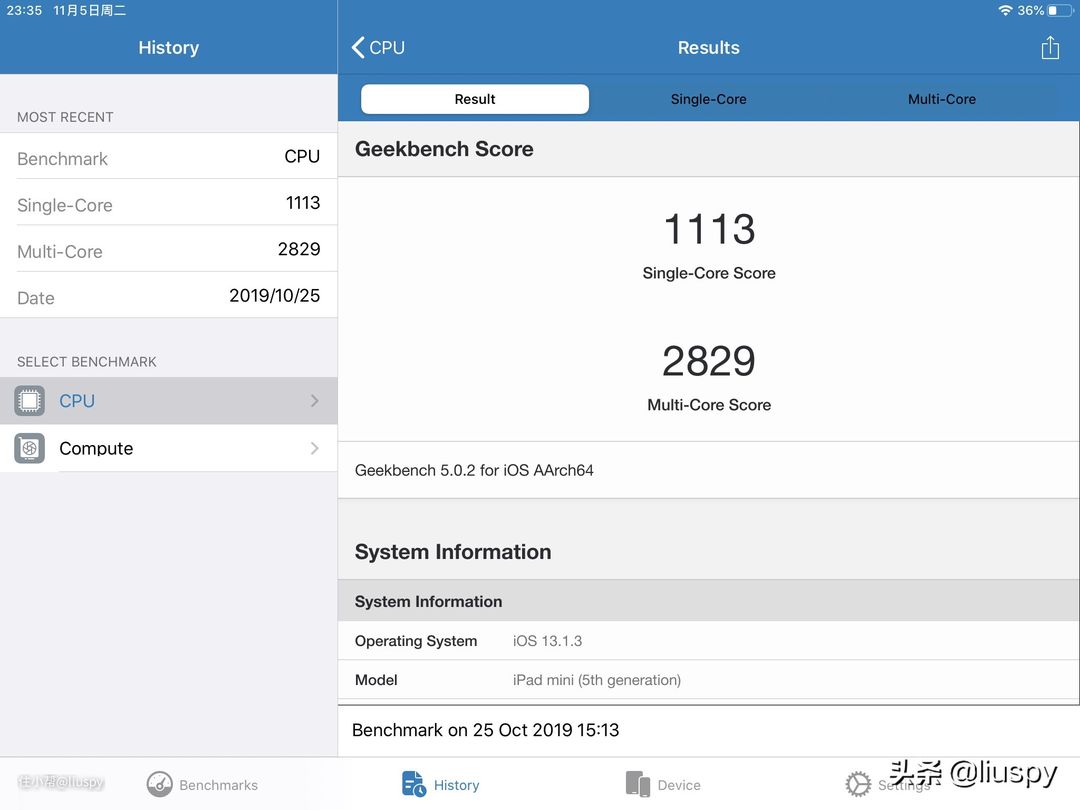The image size is (1080, 810).
Task: Tap the back chevron next to CPU
Action: click(358, 48)
